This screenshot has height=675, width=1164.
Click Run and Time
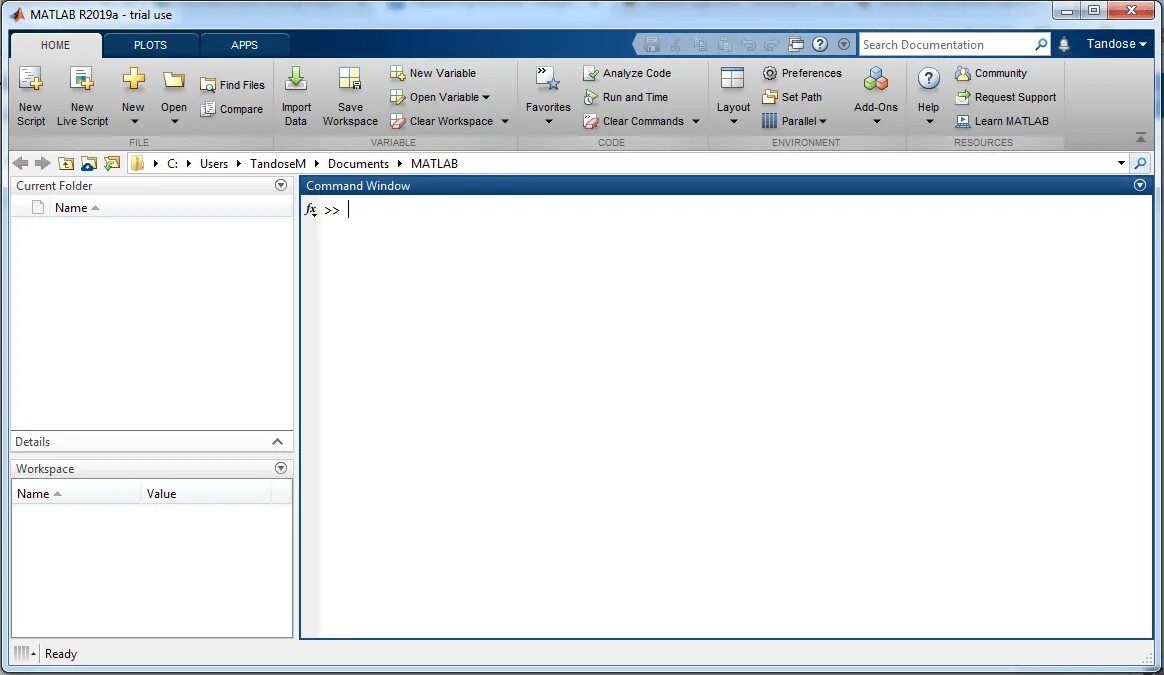tap(626, 97)
